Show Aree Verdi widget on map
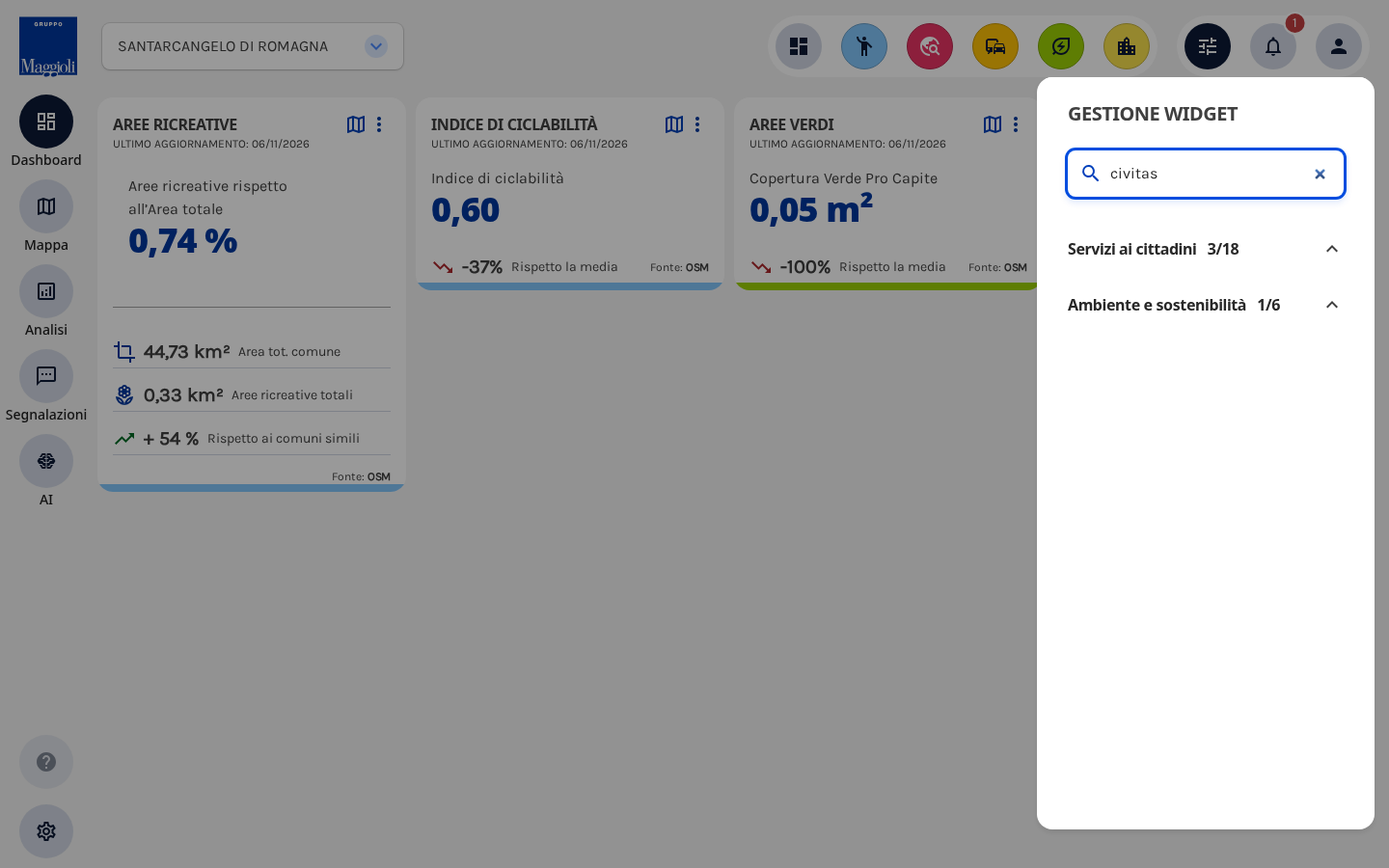This screenshot has width=1389, height=868. 993,124
